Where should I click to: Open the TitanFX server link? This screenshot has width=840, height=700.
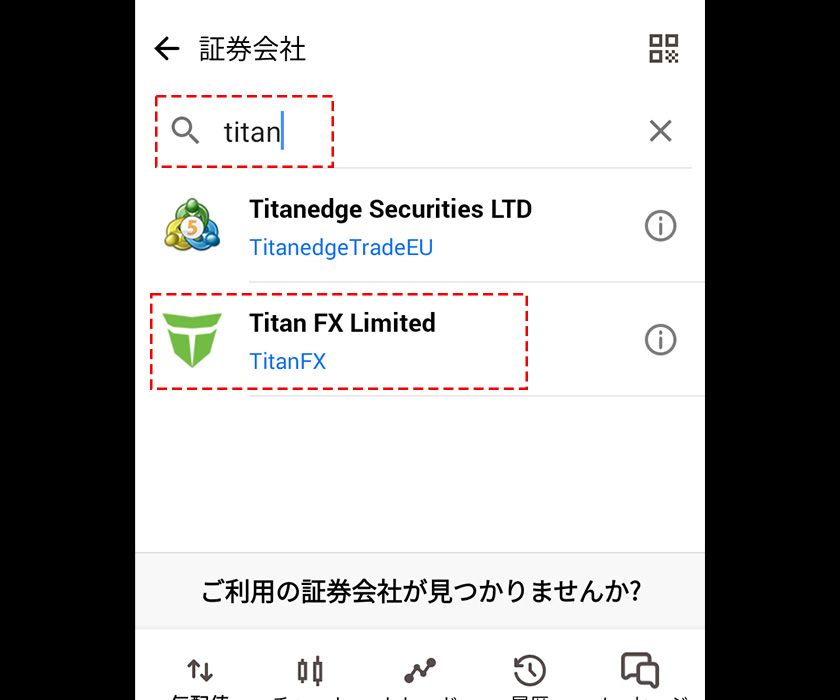click(288, 362)
